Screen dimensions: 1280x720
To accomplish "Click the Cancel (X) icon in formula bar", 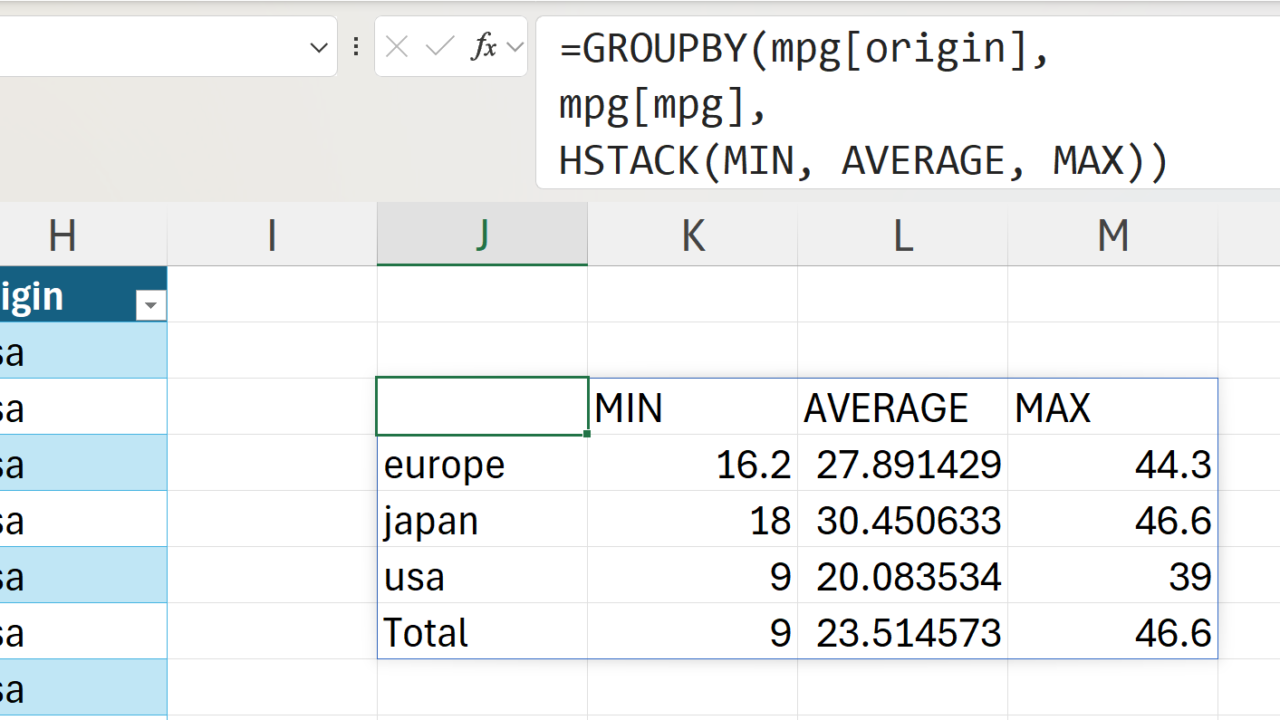I will click(397, 47).
